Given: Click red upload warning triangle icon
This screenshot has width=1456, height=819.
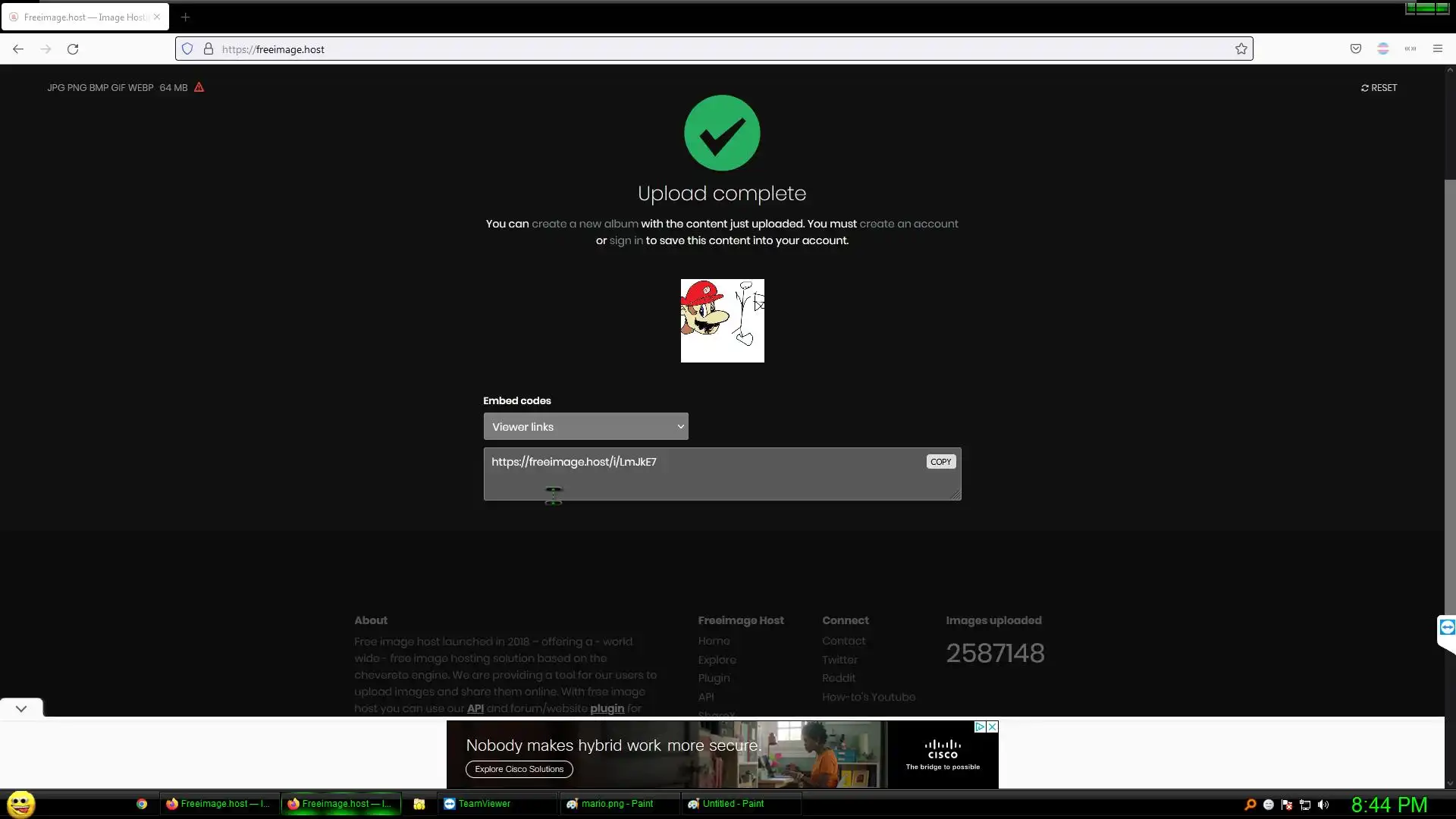Looking at the screenshot, I should pyautogui.click(x=199, y=87).
